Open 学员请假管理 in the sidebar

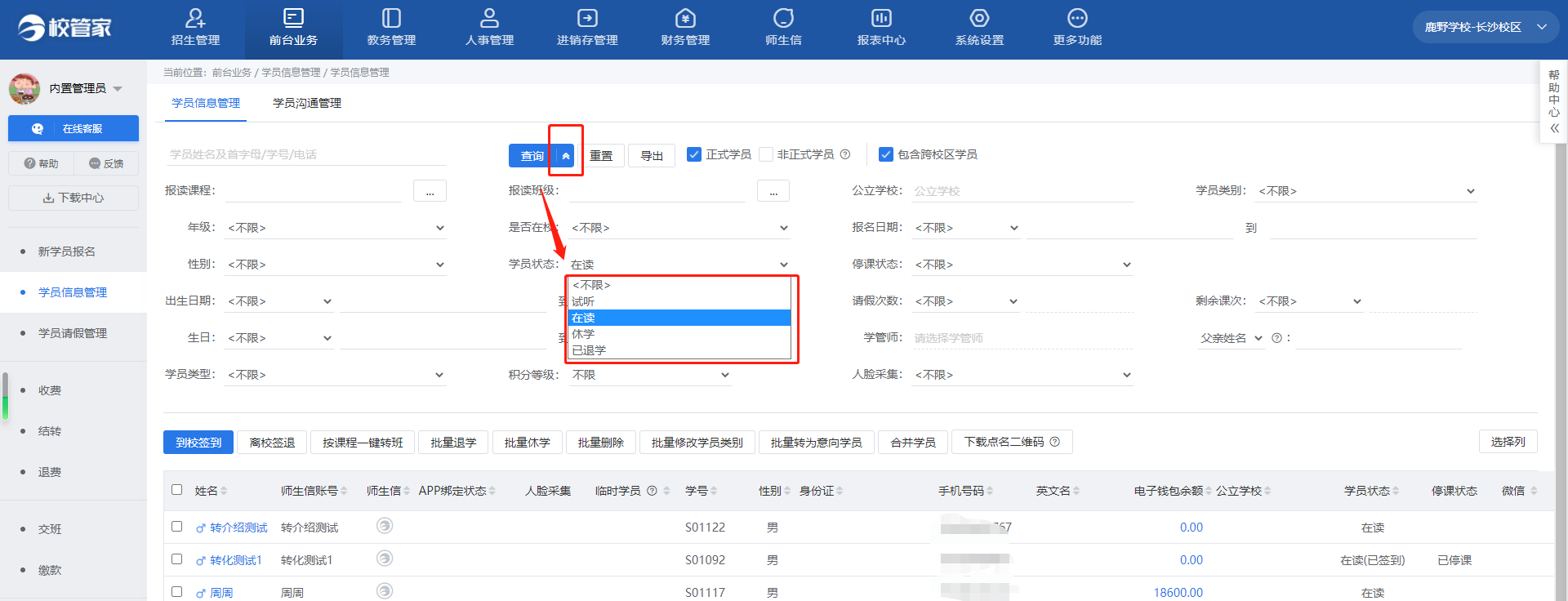click(73, 333)
